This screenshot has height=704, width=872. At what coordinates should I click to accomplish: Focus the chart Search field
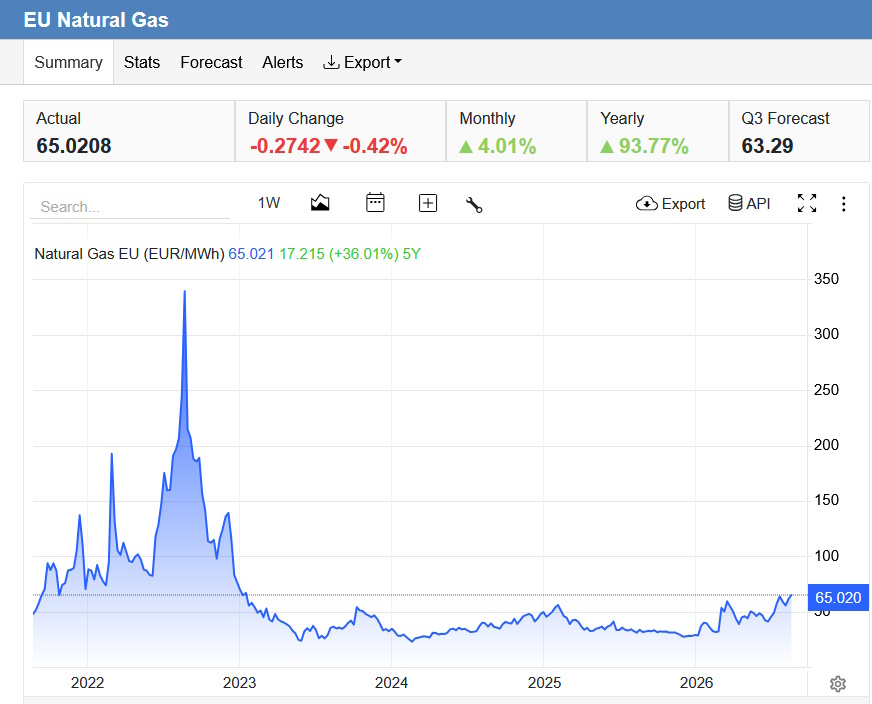tap(130, 207)
